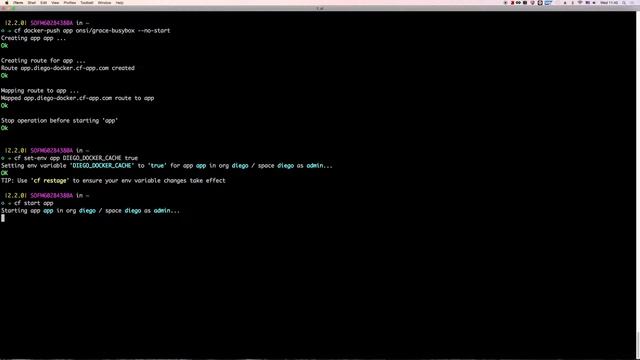Click 'admin...' in the Starting app line
Viewport: 640px width, 360px height.
(167, 211)
